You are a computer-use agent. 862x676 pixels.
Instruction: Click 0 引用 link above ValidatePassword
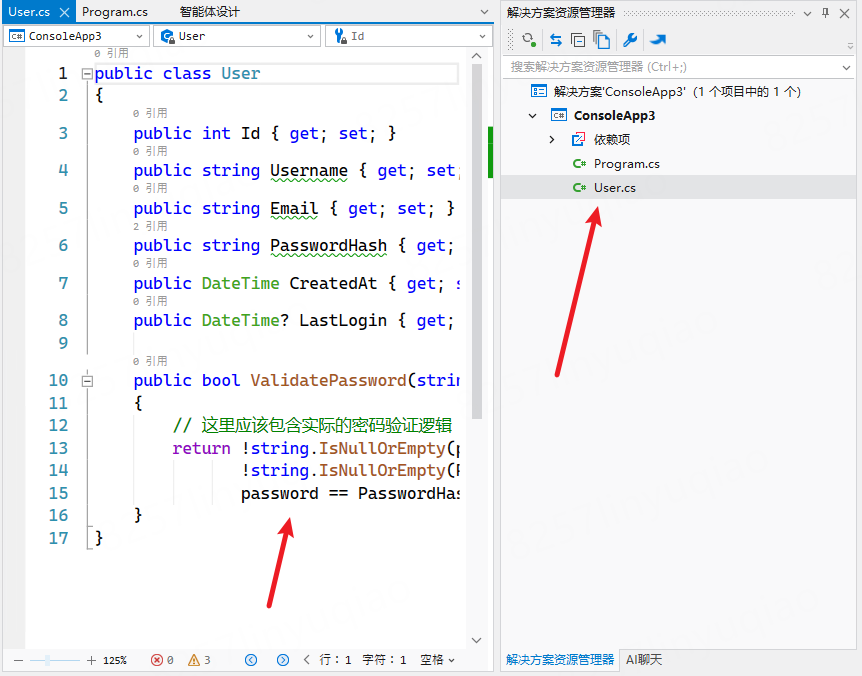point(150,361)
